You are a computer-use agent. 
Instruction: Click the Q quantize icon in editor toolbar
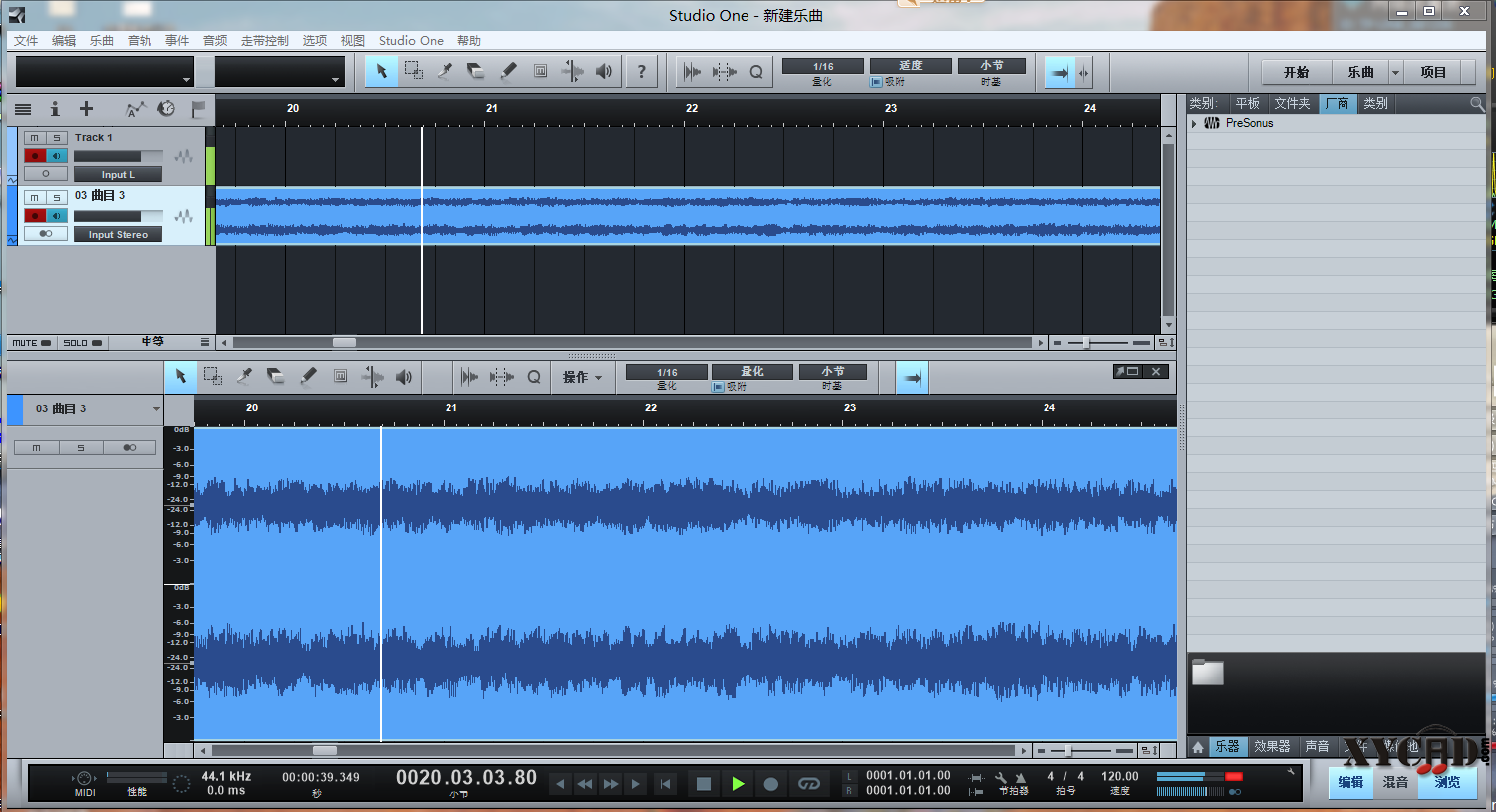tap(534, 377)
